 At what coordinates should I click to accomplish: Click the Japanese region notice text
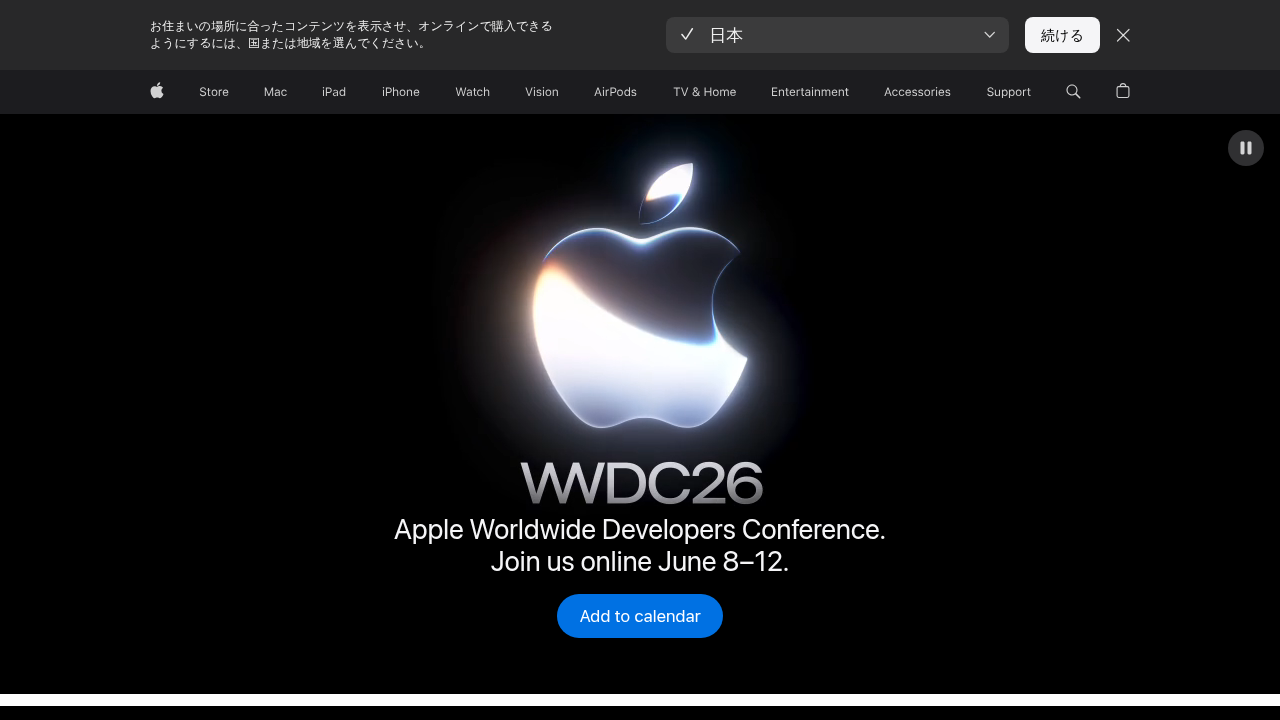pyautogui.click(x=351, y=35)
